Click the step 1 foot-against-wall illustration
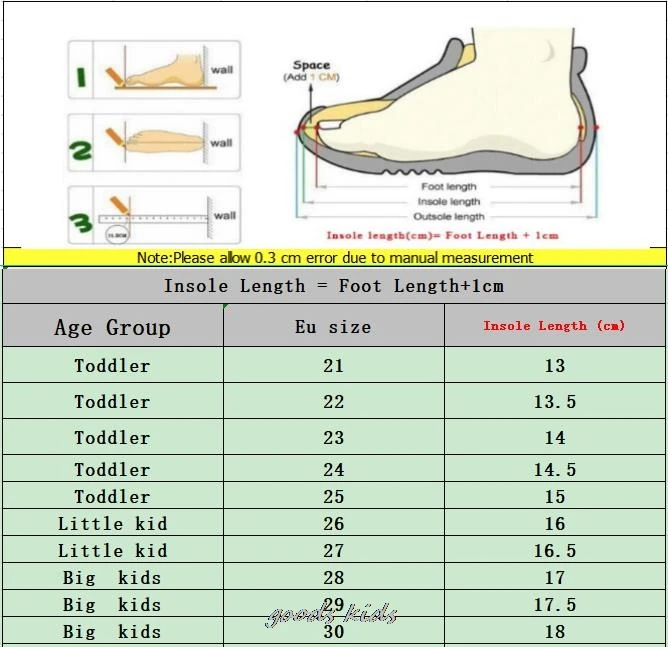This screenshot has height=647, width=668. pos(154,70)
